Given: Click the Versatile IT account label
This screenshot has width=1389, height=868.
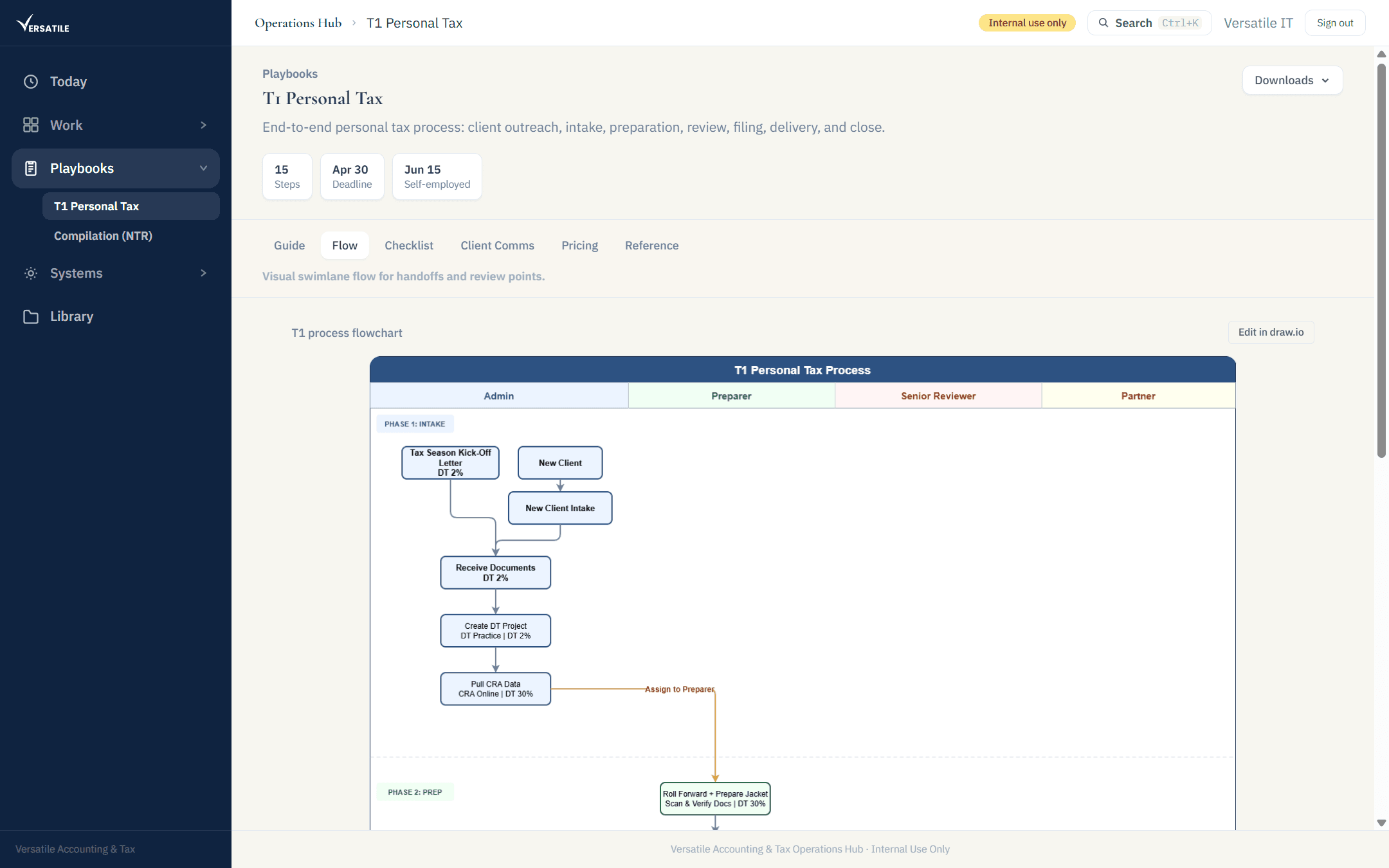Looking at the screenshot, I should tap(1258, 23).
